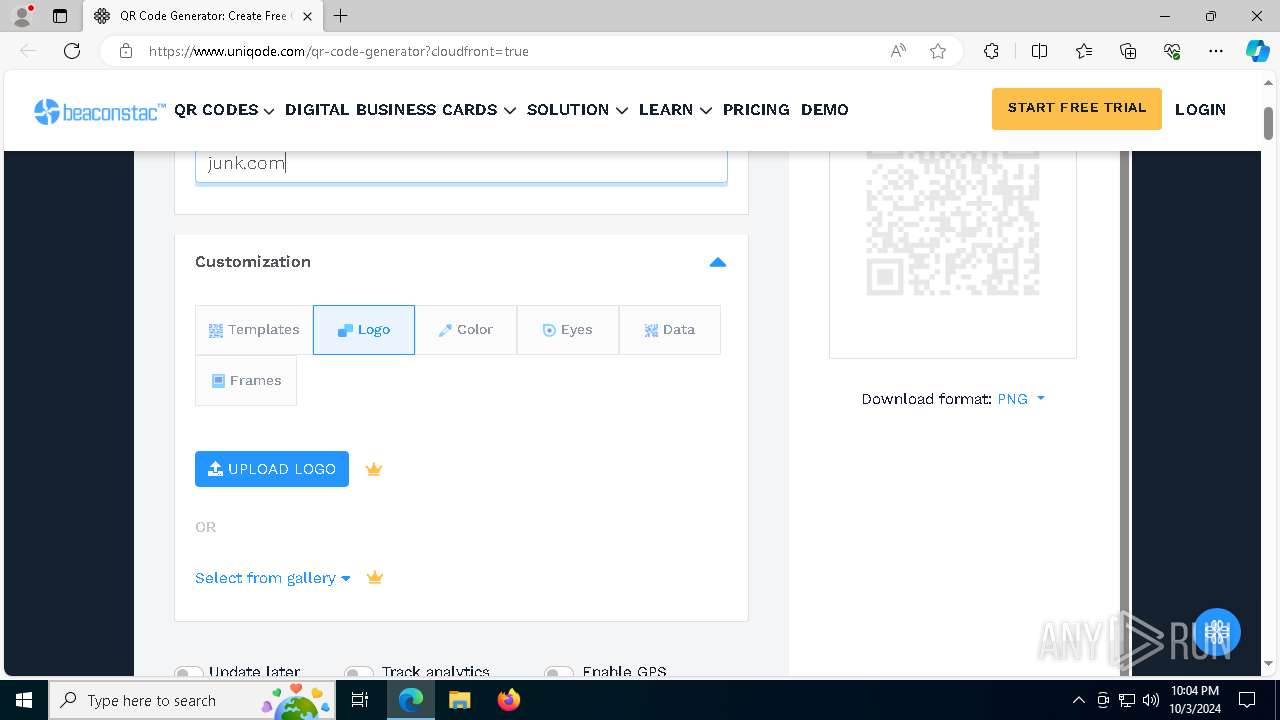This screenshot has width=1280, height=720.
Task: Expand QR CODES menu
Action: (x=224, y=110)
